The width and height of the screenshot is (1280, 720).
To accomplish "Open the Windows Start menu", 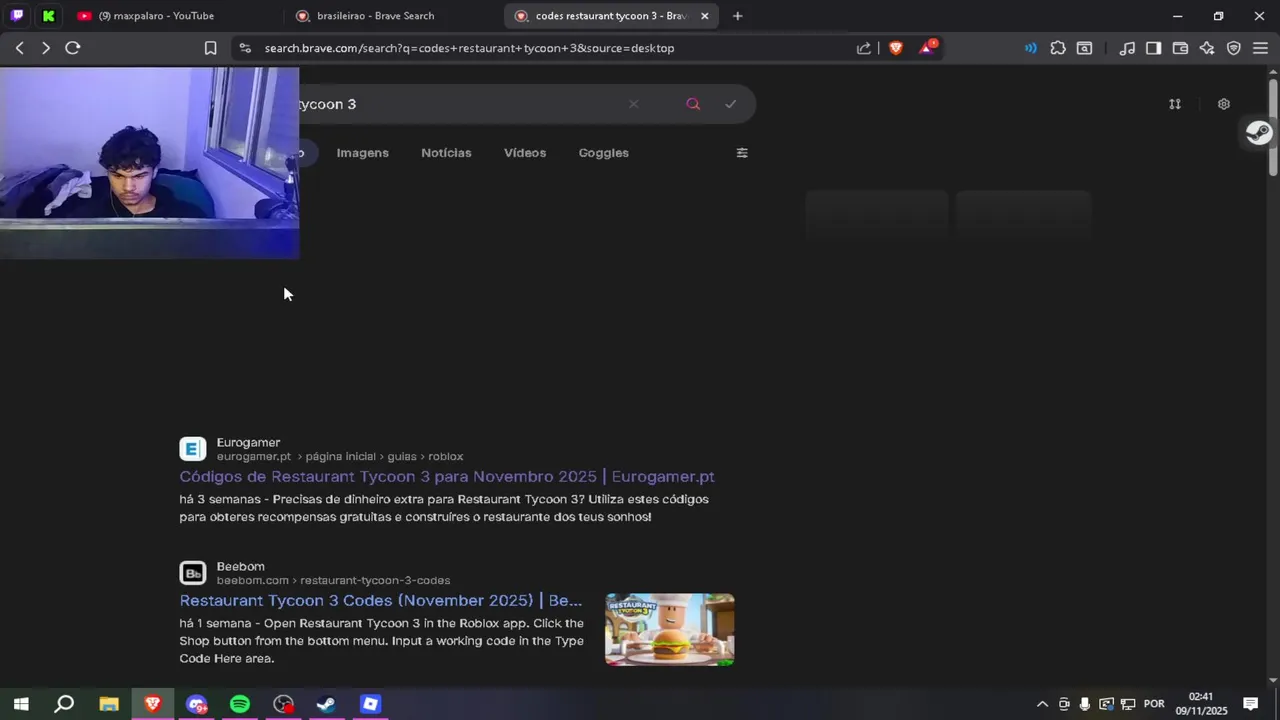I will click(x=20, y=704).
